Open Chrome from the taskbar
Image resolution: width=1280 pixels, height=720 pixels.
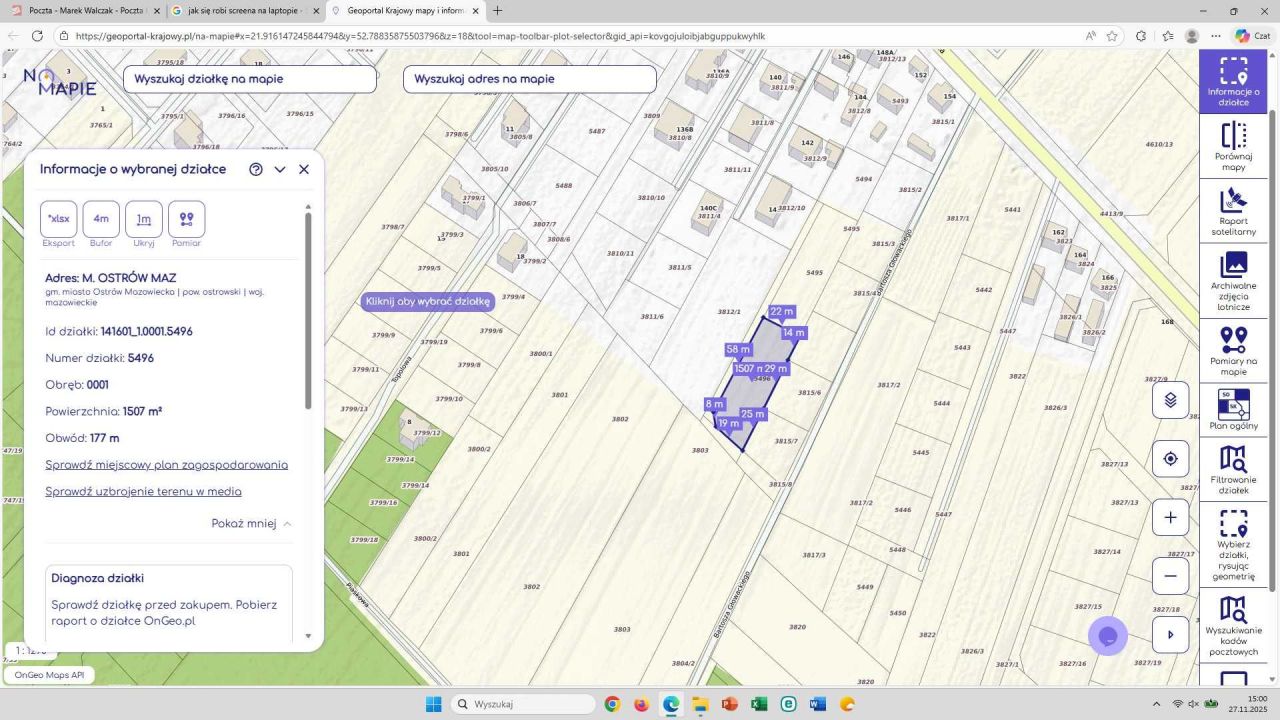(x=612, y=704)
